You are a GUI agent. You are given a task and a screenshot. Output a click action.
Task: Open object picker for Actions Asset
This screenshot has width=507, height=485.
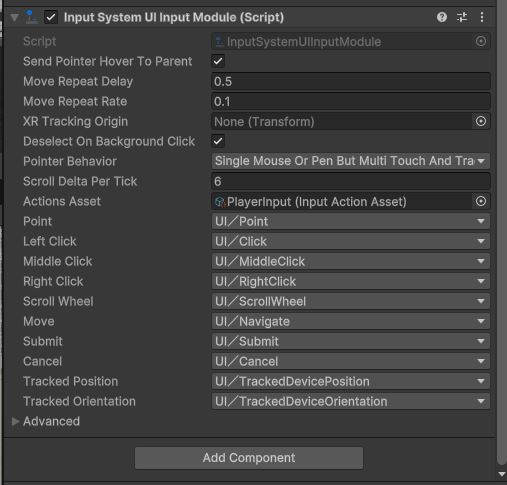click(481, 201)
